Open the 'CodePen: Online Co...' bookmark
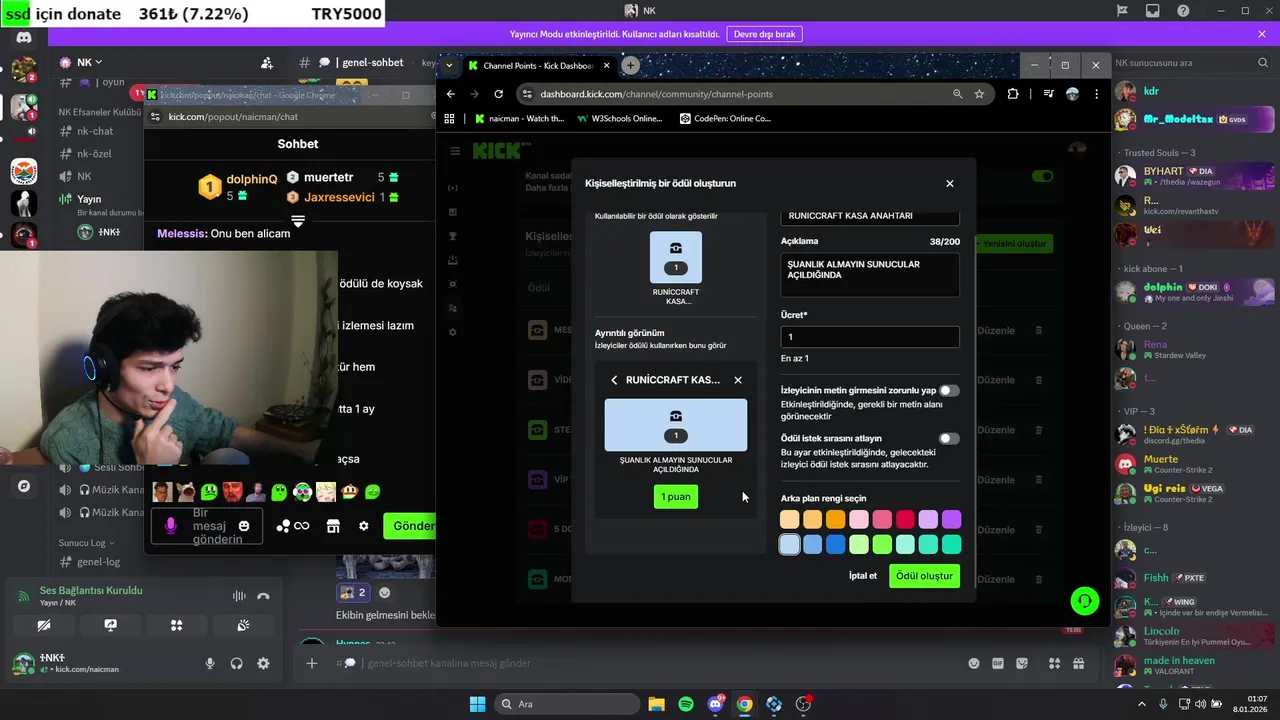The image size is (1280, 720). point(725,118)
